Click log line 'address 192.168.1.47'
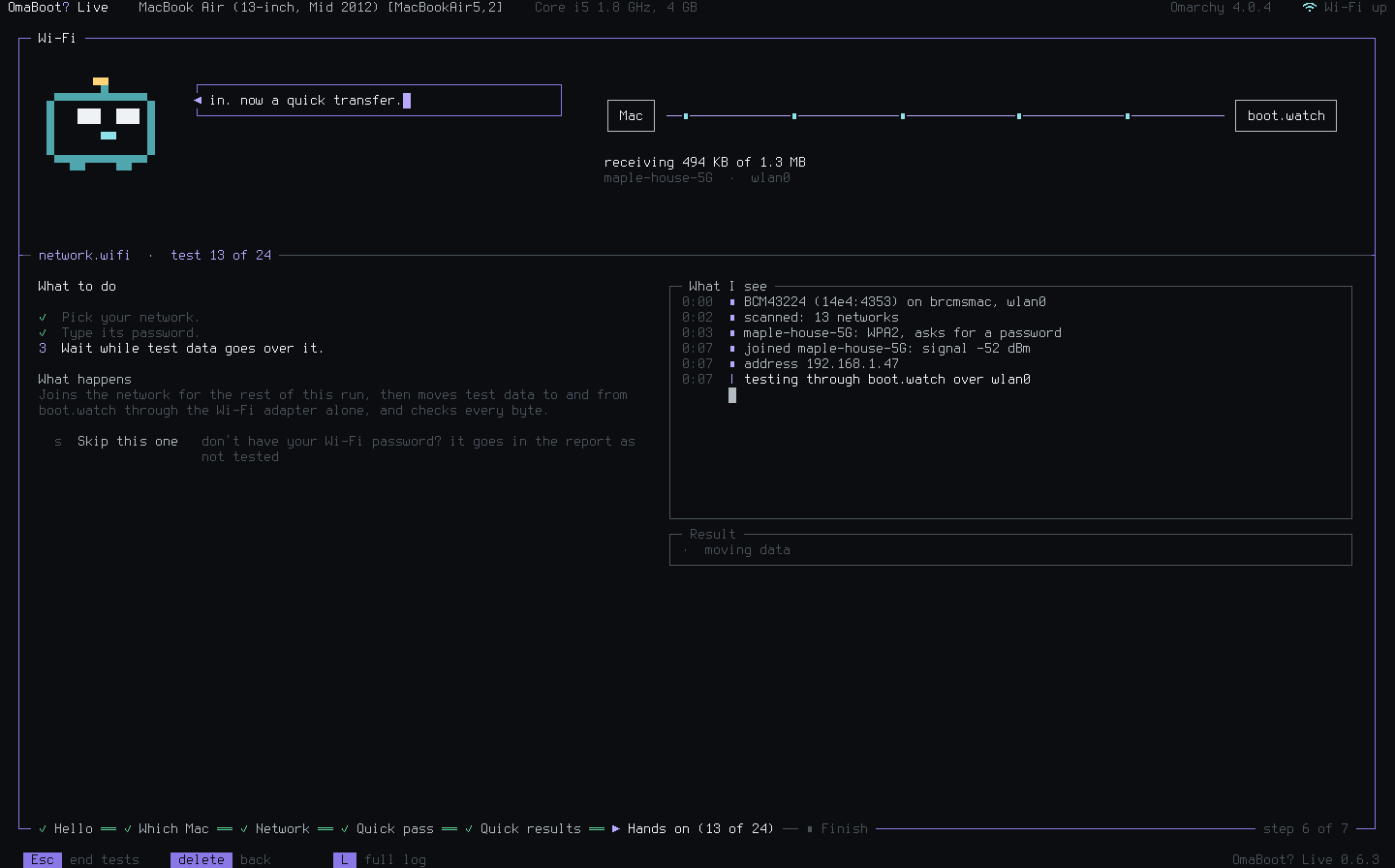The width and height of the screenshot is (1395, 868). pos(821,364)
